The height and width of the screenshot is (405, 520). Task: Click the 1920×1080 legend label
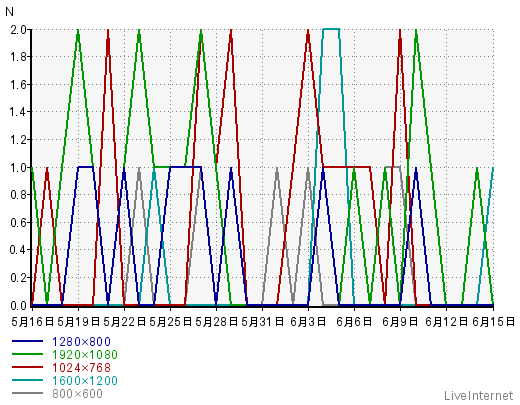click(85, 354)
